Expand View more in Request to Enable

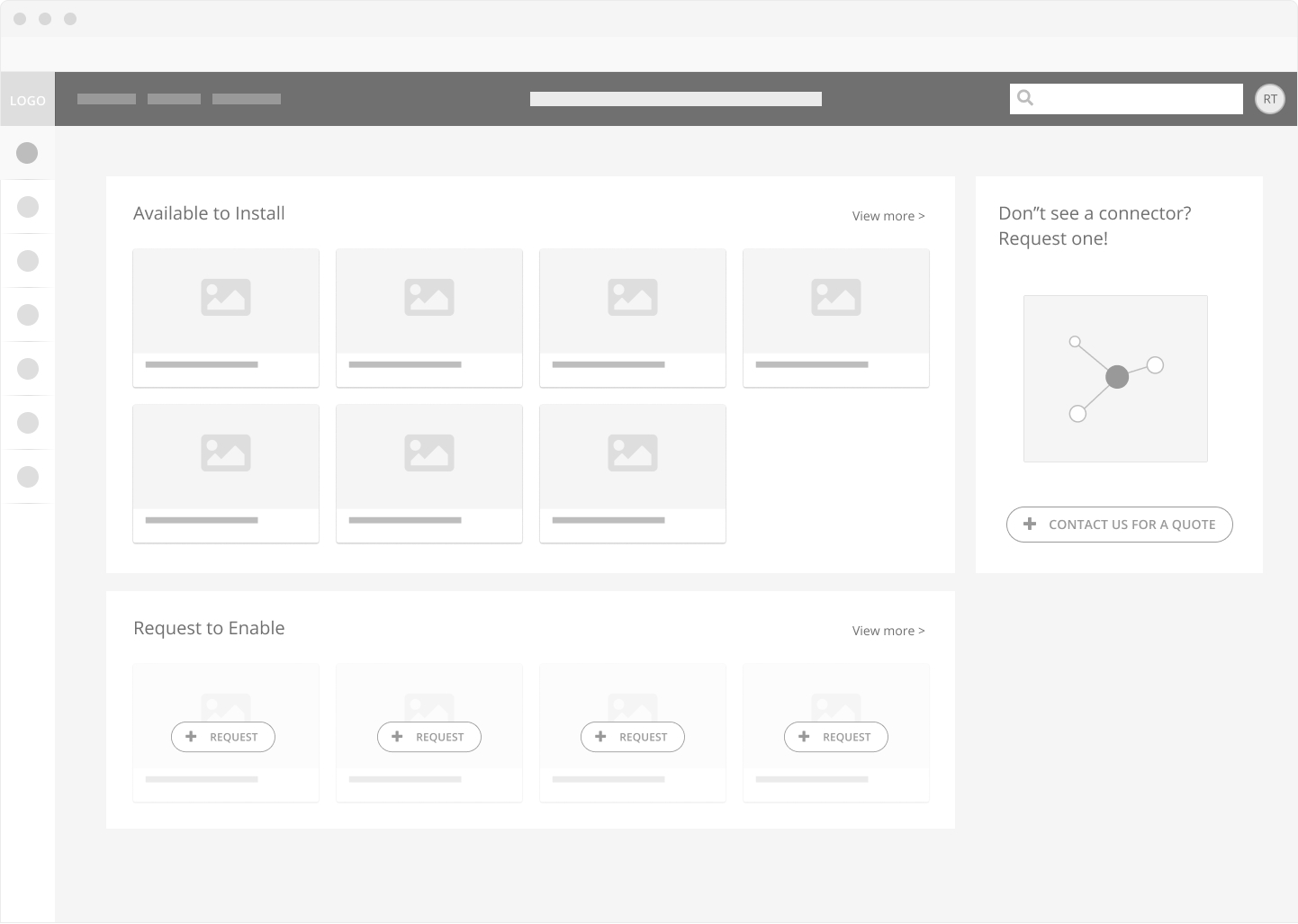pyautogui.click(x=888, y=631)
